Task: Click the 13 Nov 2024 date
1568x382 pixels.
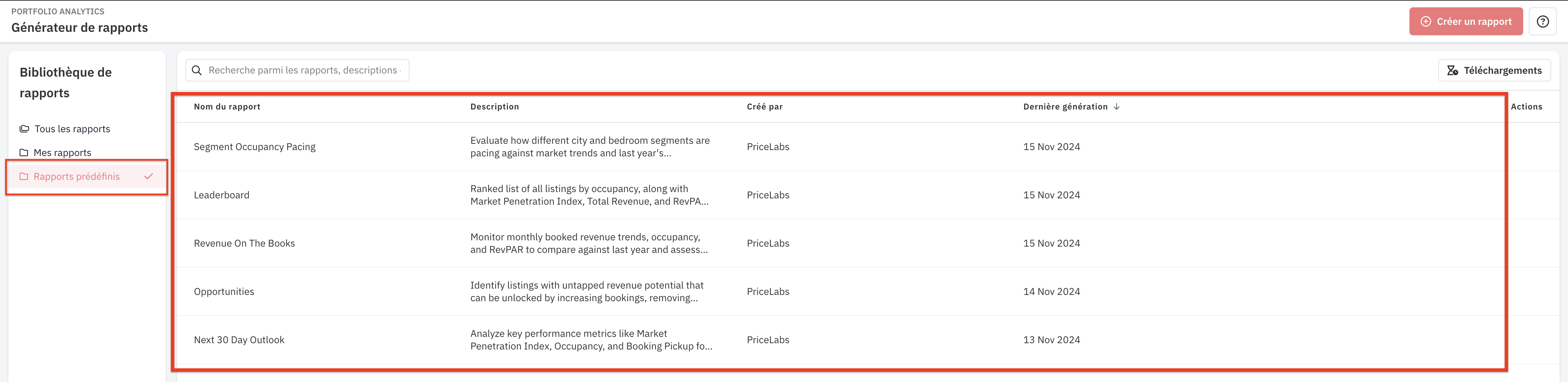Action: point(1051,340)
